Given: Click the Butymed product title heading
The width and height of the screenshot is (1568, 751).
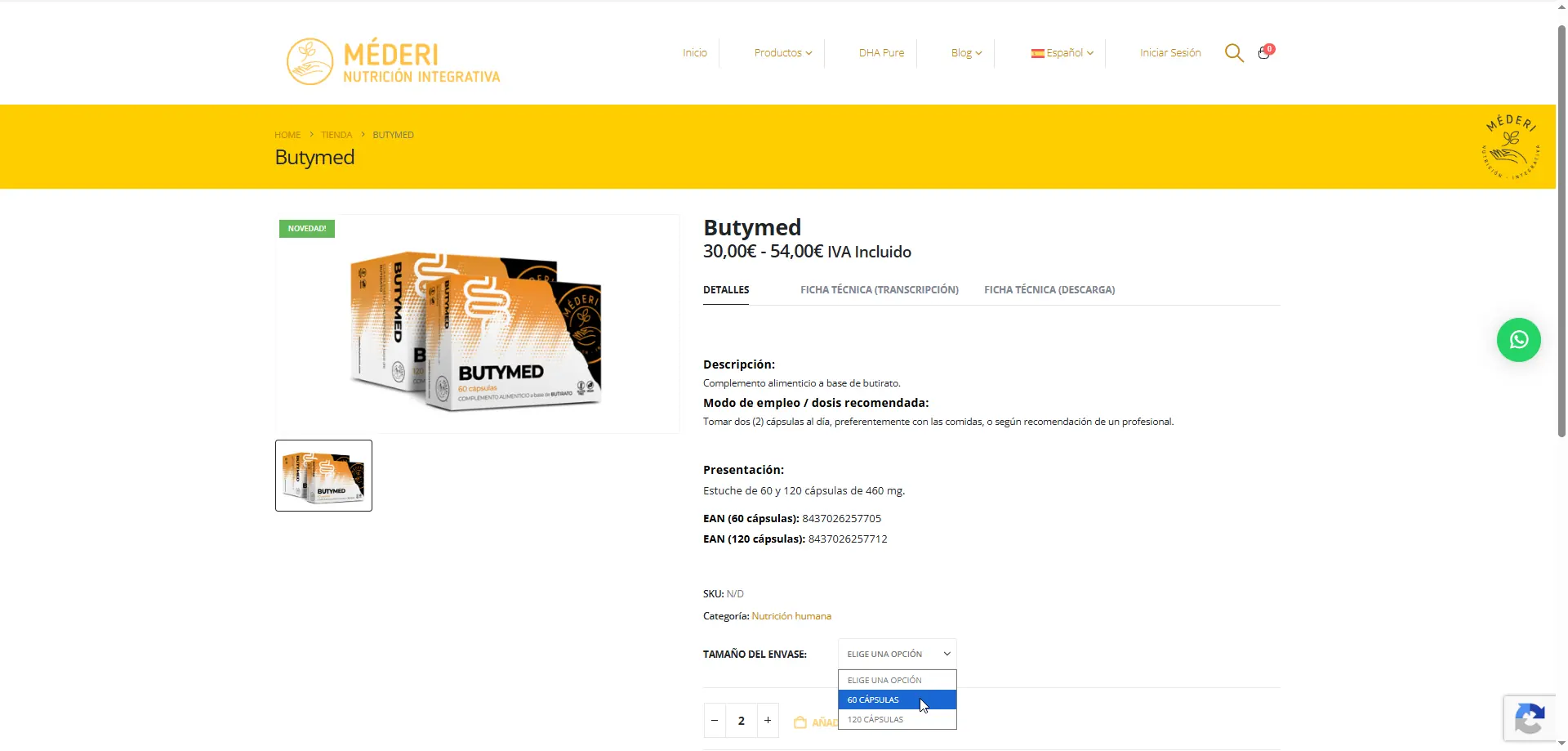Looking at the screenshot, I should [x=752, y=227].
